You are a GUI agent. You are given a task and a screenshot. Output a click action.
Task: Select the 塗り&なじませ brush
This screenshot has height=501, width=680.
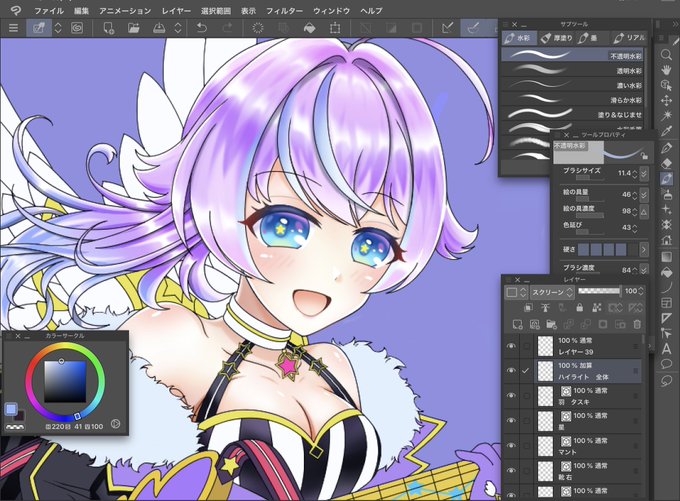[572, 115]
